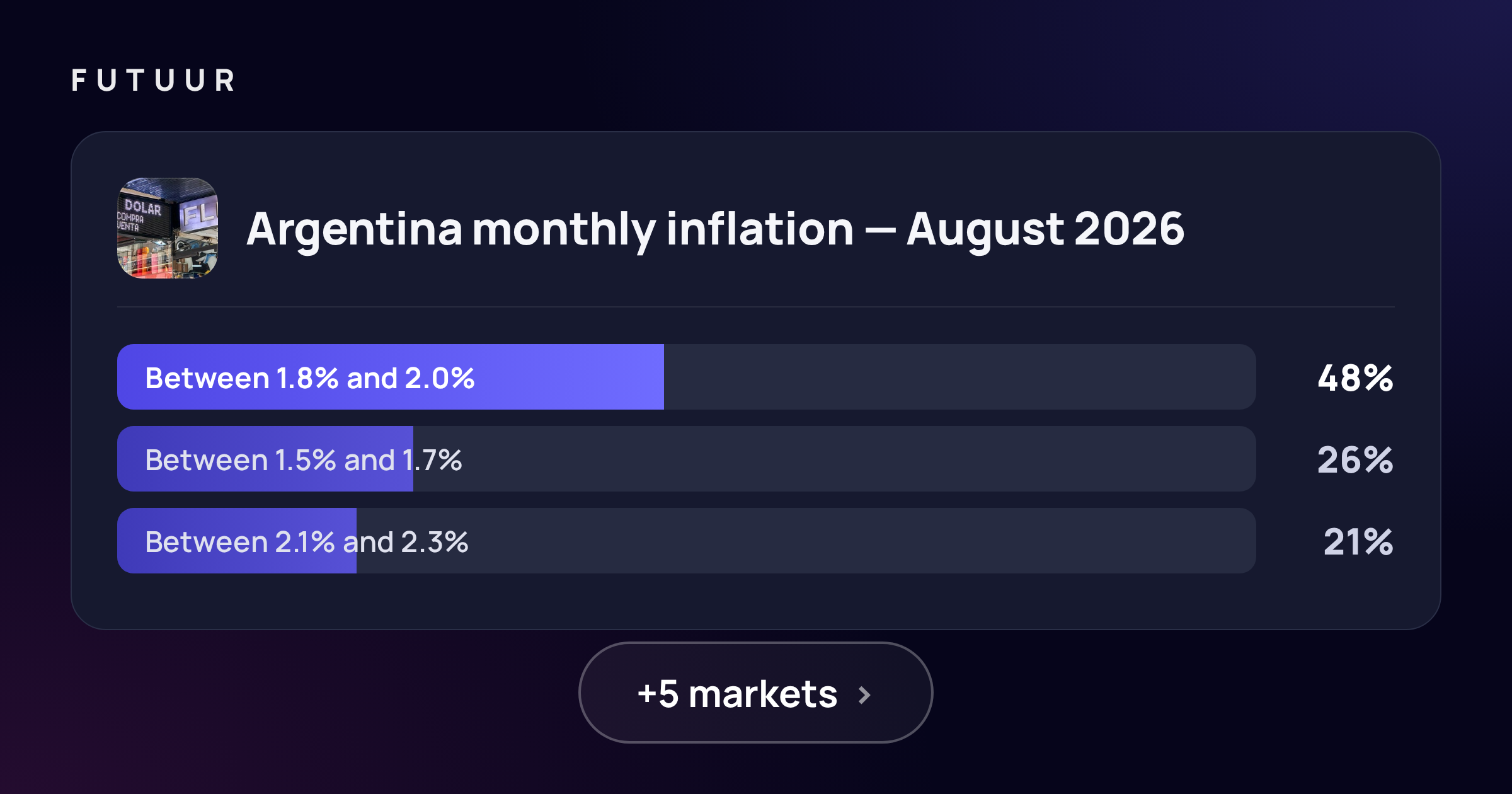Click the 48% probability value
The height and width of the screenshot is (794, 1512).
[1355, 378]
